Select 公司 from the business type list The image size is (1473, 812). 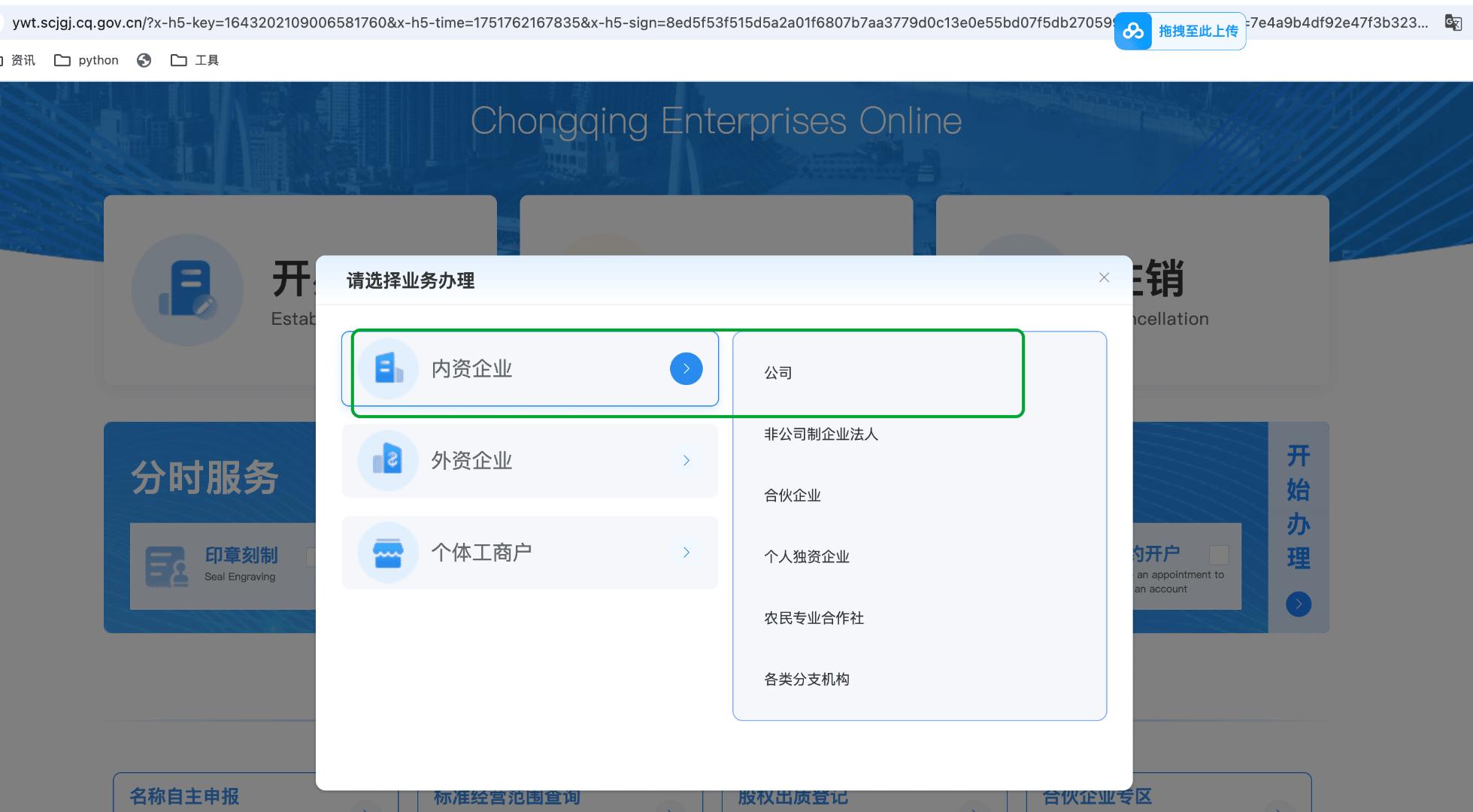[x=777, y=372]
